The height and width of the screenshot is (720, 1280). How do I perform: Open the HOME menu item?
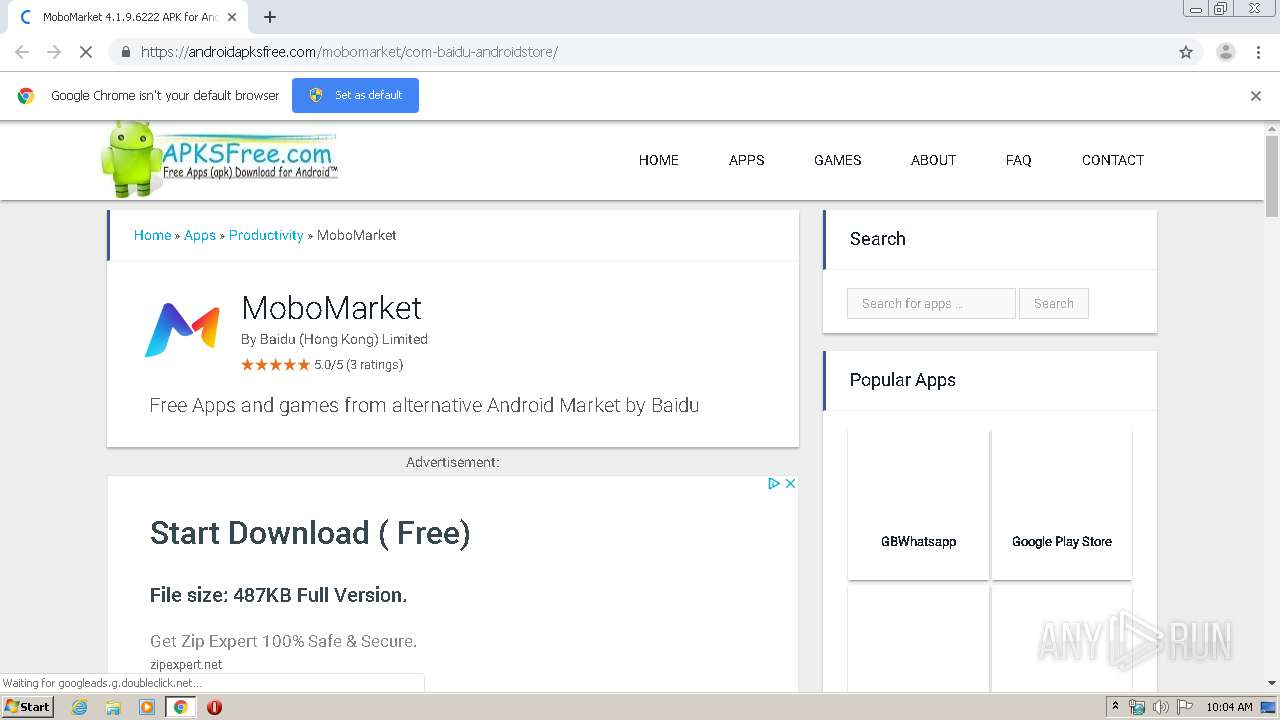point(659,160)
